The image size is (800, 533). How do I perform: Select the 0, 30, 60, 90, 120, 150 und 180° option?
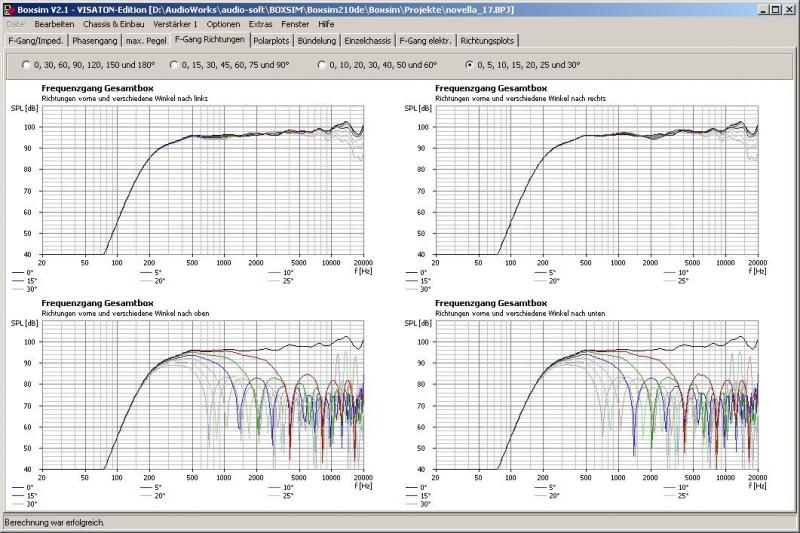[x=24, y=65]
